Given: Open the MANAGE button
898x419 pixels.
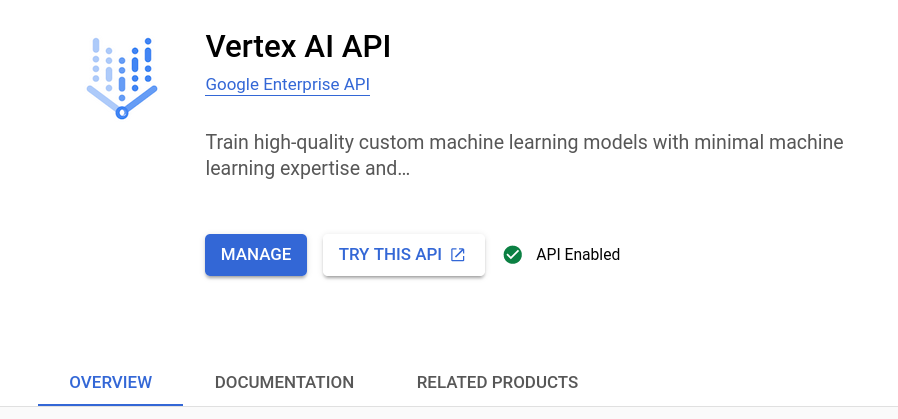Looking at the screenshot, I should tap(256, 255).
